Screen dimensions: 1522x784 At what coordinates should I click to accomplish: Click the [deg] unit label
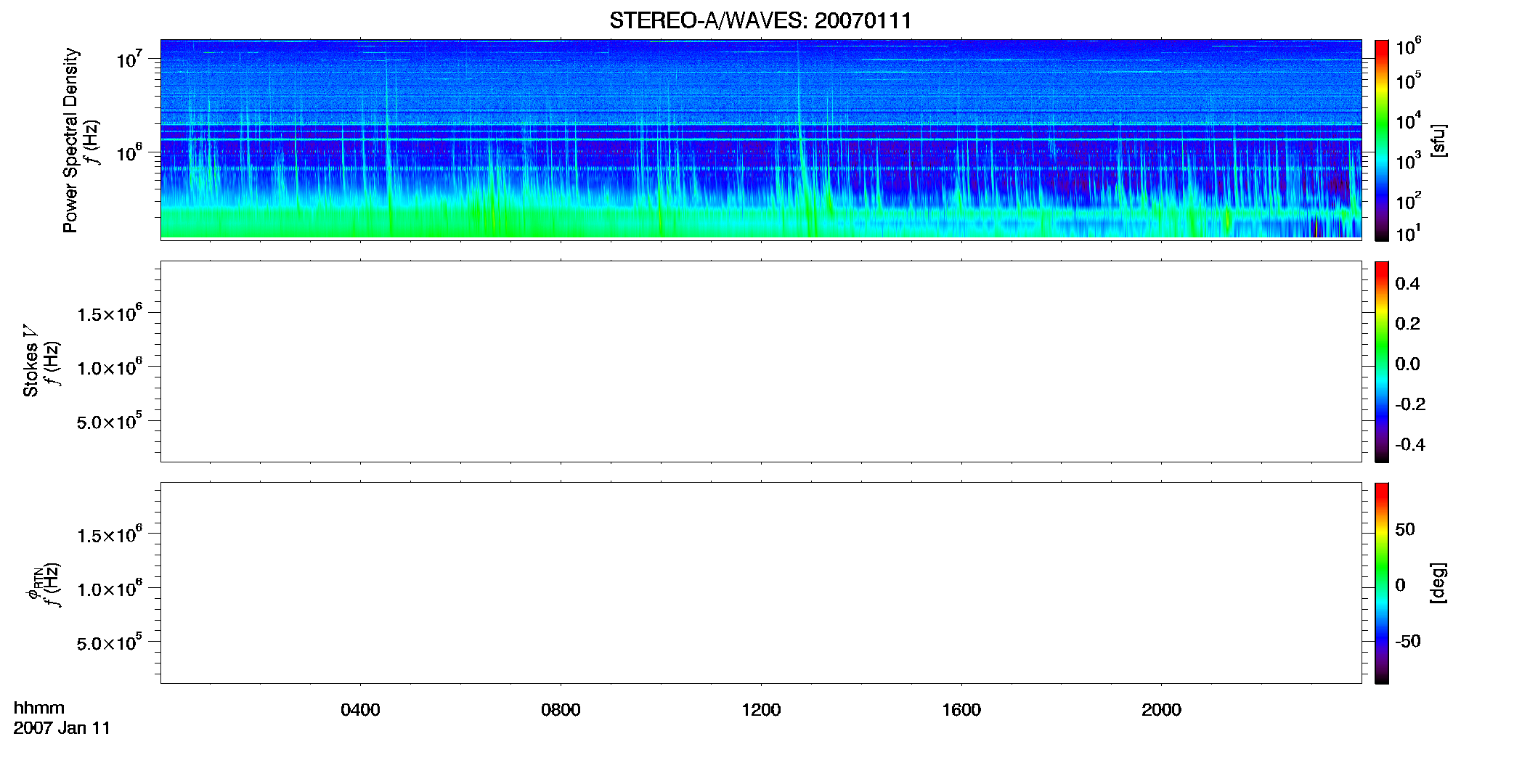(1438, 583)
